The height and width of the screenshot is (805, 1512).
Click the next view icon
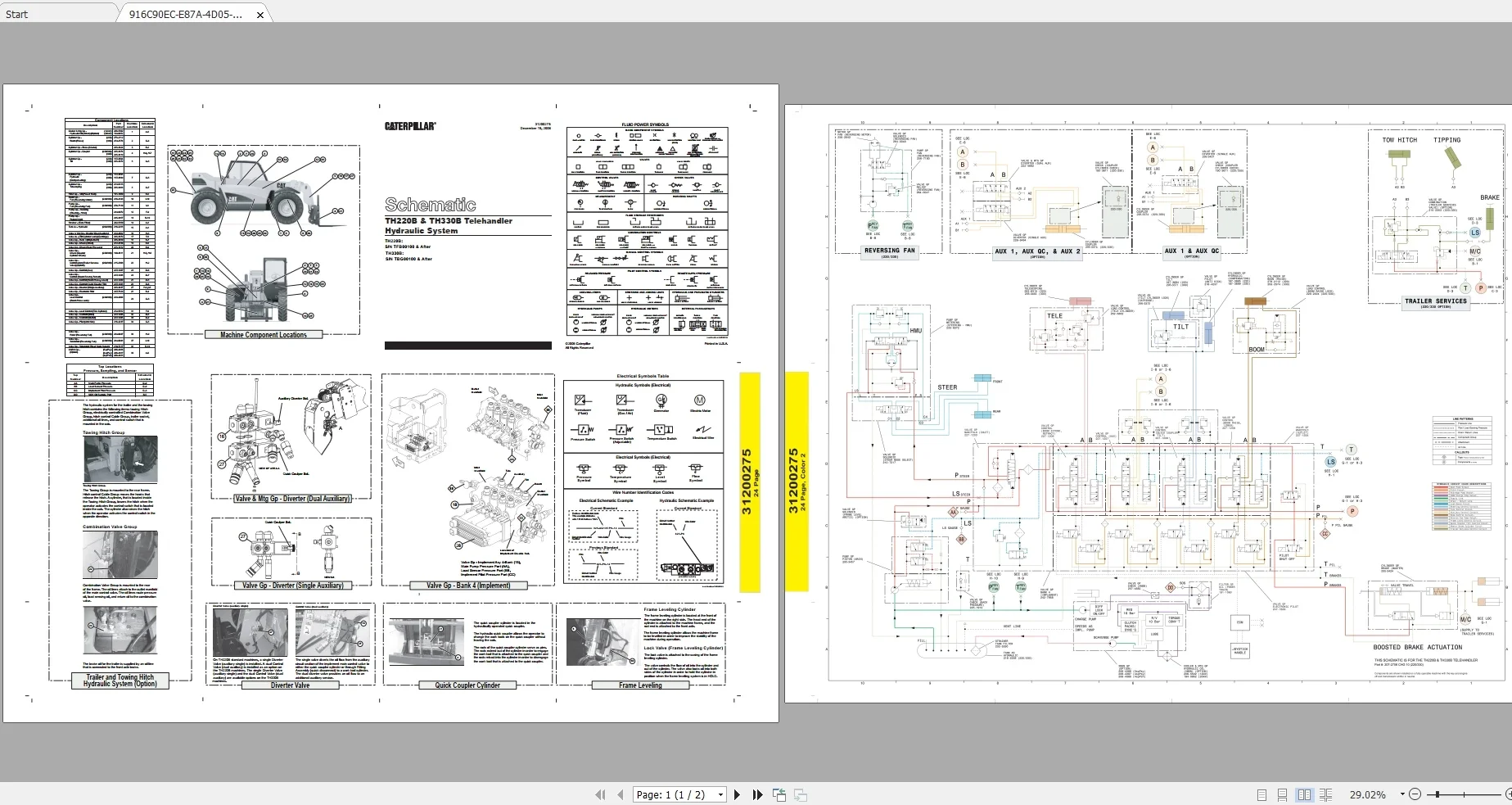pos(801,794)
